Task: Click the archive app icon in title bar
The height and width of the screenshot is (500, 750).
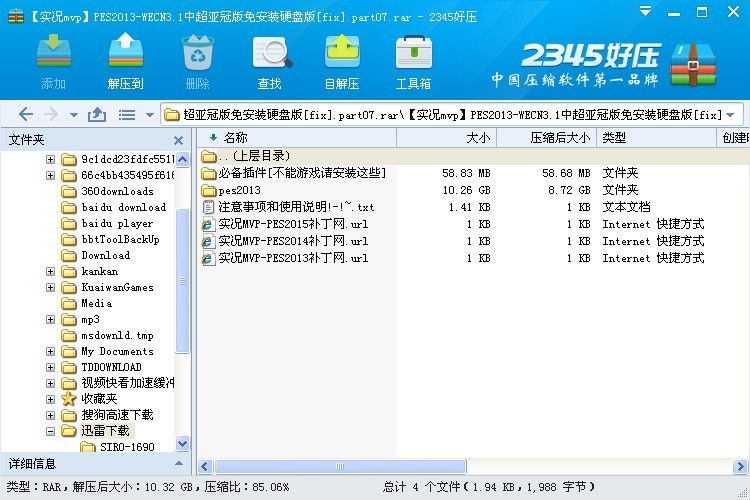Action: 16,16
